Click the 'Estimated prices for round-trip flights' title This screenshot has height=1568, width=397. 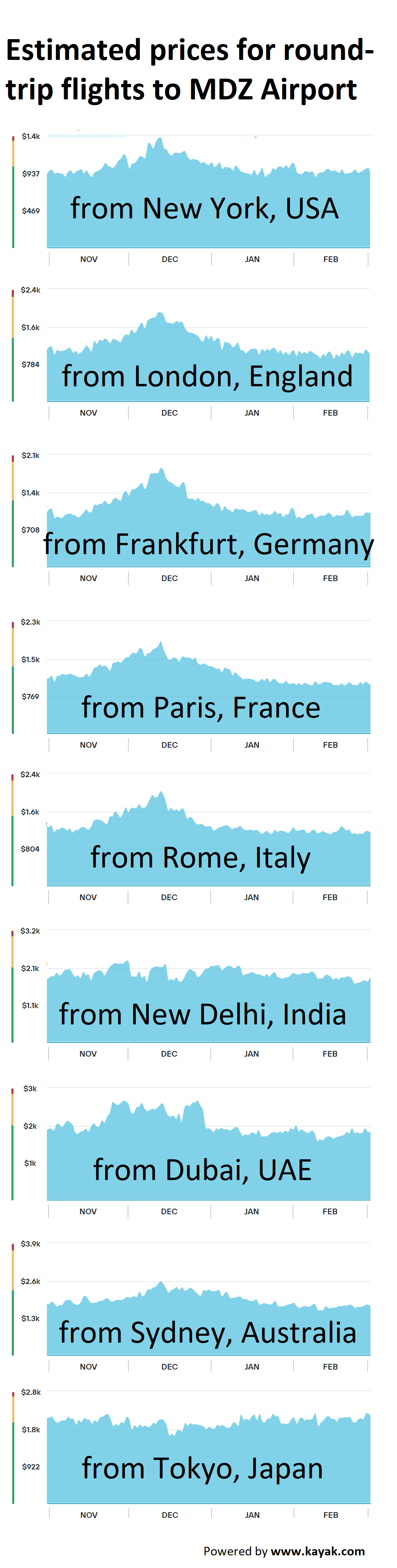[x=190, y=69]
